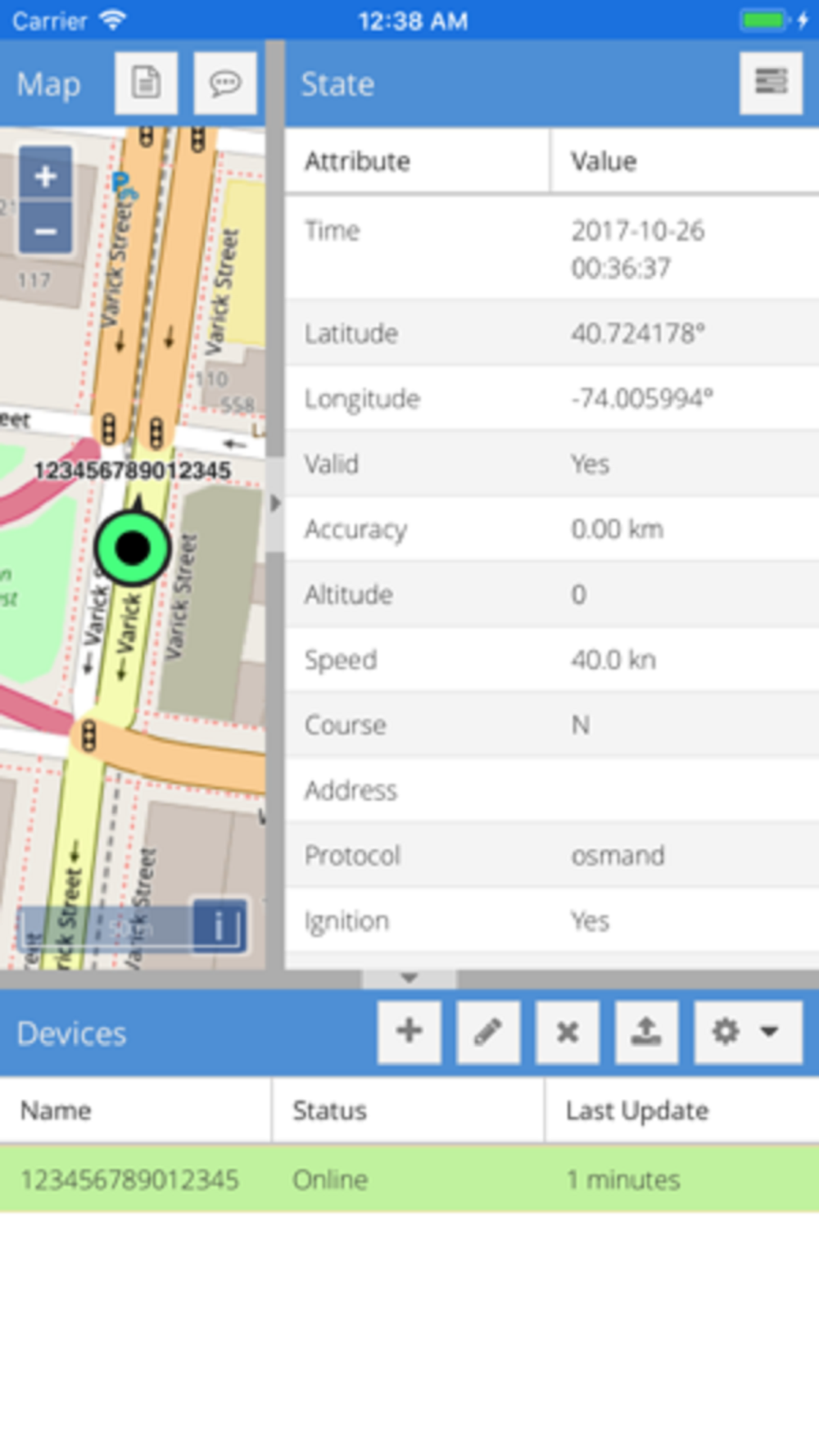
Task: Select the Longitude value -74.005994°
Action: pos(642,399)
